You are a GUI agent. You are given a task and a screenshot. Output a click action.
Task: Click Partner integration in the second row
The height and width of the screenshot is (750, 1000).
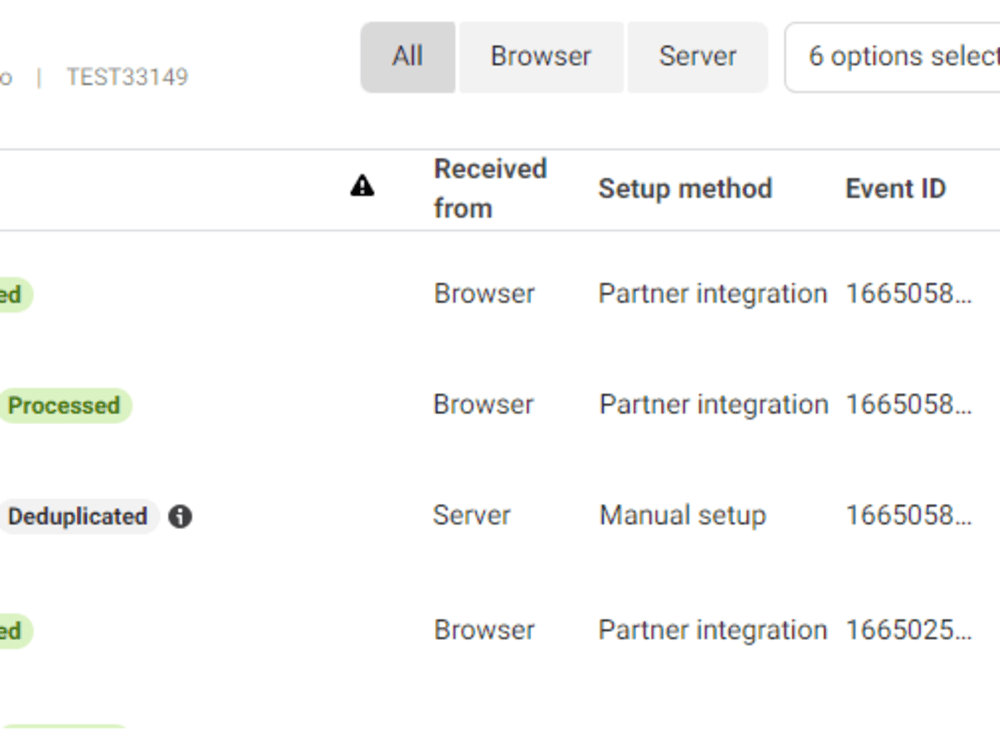712,404
